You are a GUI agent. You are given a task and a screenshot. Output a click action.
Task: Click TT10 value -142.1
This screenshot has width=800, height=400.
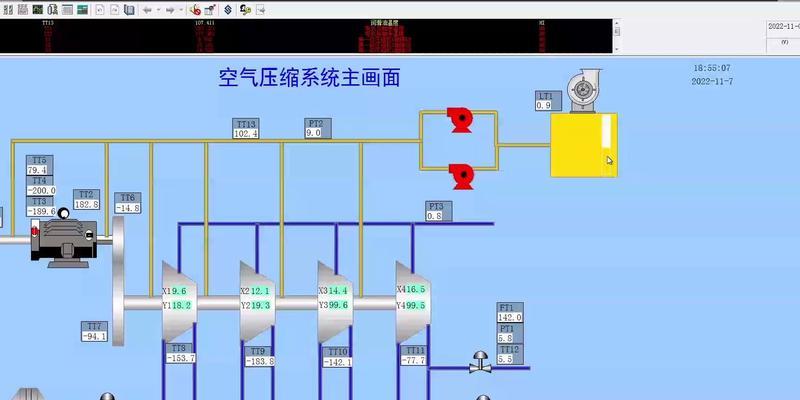pyautogui.click(x=337, y=362)
